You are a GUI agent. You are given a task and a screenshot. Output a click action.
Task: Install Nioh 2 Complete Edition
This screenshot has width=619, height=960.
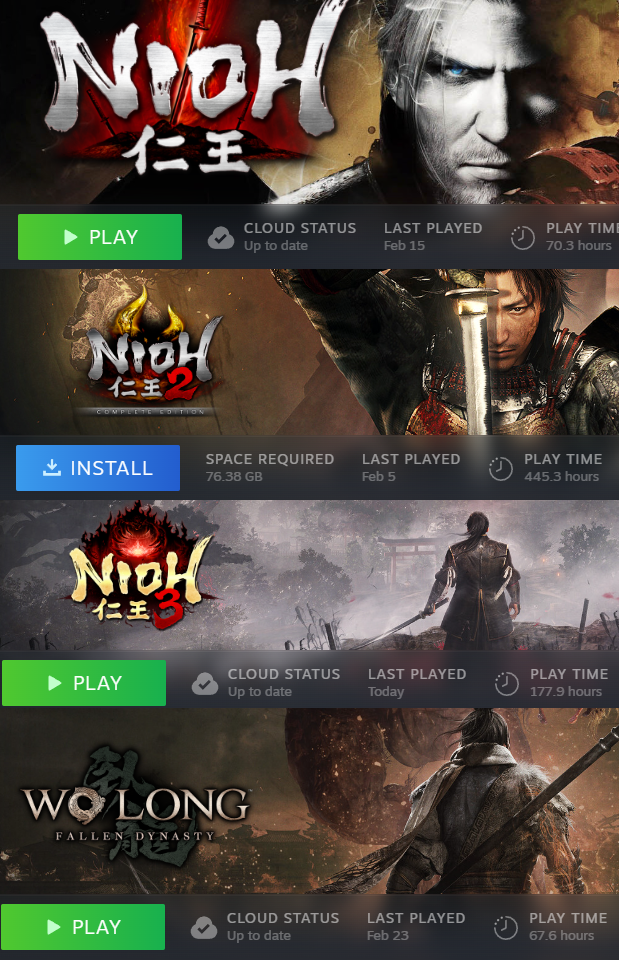click(x=98, y=468)
